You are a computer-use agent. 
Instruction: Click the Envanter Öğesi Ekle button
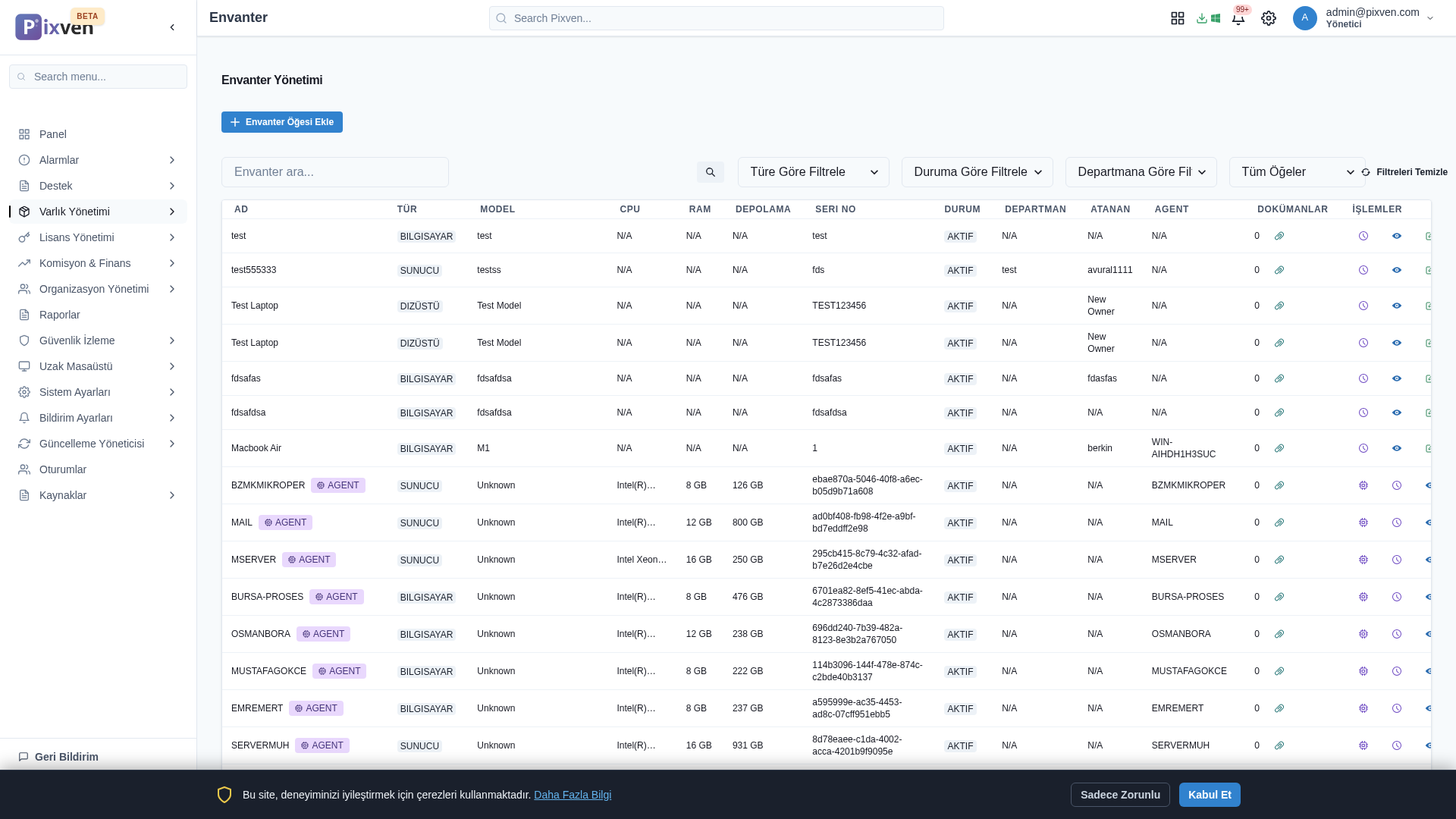(x=282, y=122)
